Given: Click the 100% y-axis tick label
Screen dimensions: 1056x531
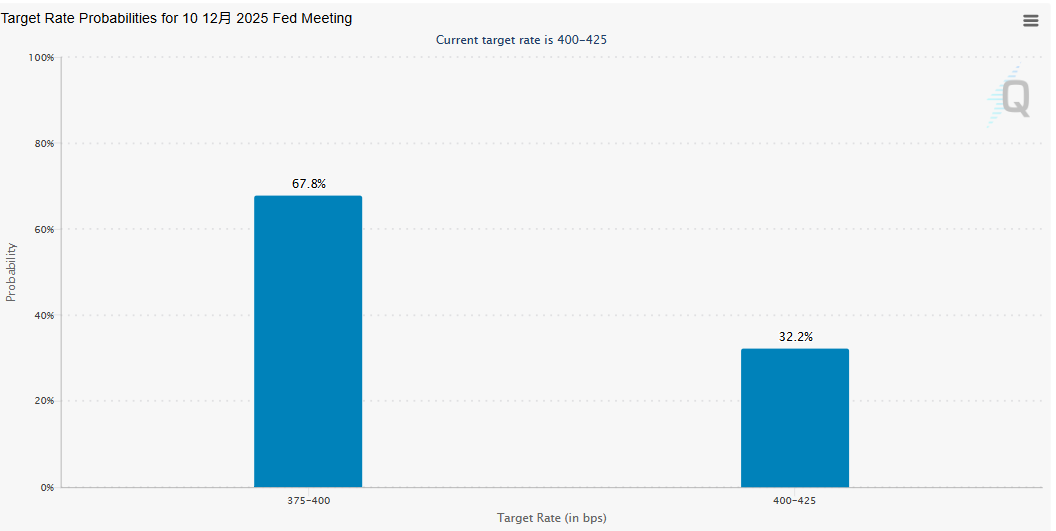Looking at the screenshot, I should [x=41, y=58].
